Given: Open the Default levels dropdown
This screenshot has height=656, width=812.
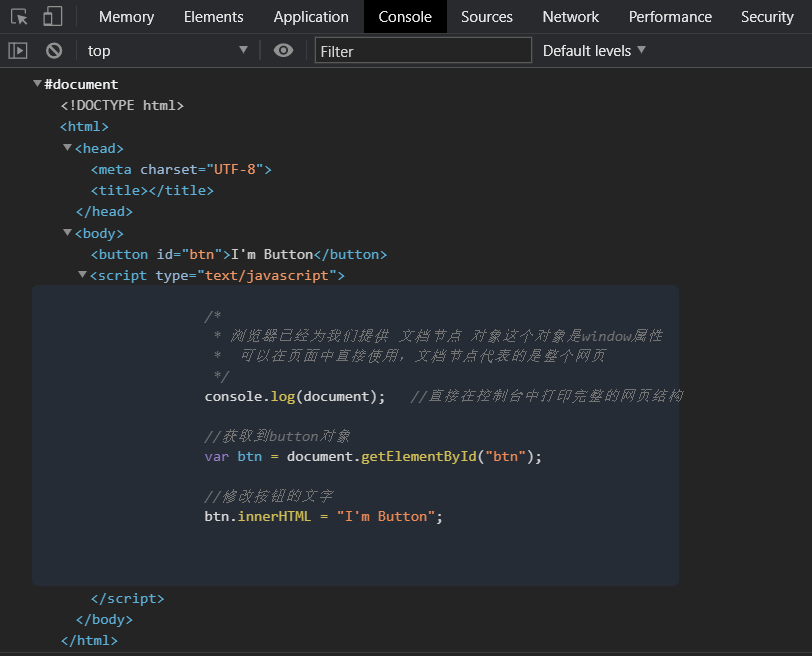Looking at the screenshot, I should coord(594,51).
